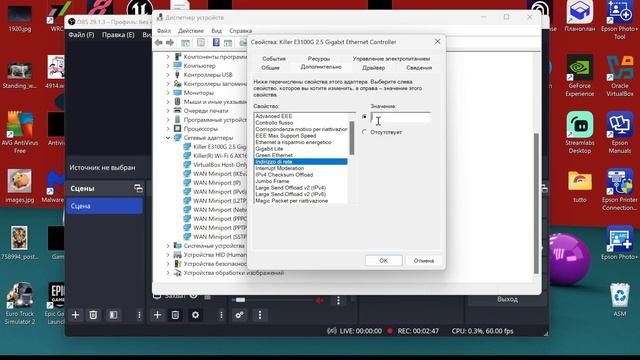640x360 pixels.
Task: Open Вид menu in Device Manager
Action: (x=216, y=31)
